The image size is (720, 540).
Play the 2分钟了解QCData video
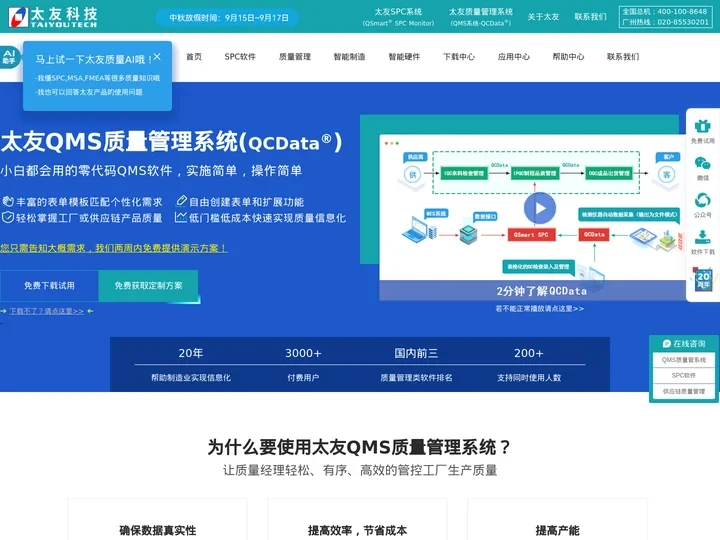click(x=540, y=208)
